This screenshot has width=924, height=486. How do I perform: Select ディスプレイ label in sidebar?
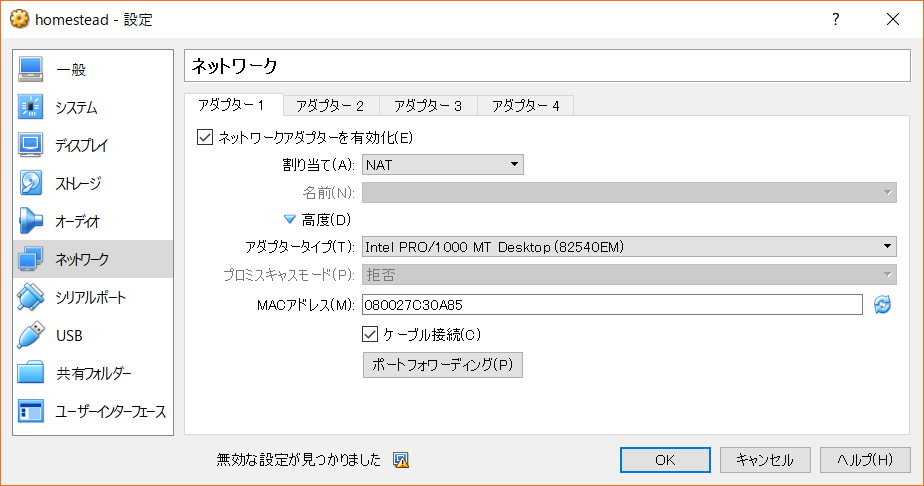[81, 146]
